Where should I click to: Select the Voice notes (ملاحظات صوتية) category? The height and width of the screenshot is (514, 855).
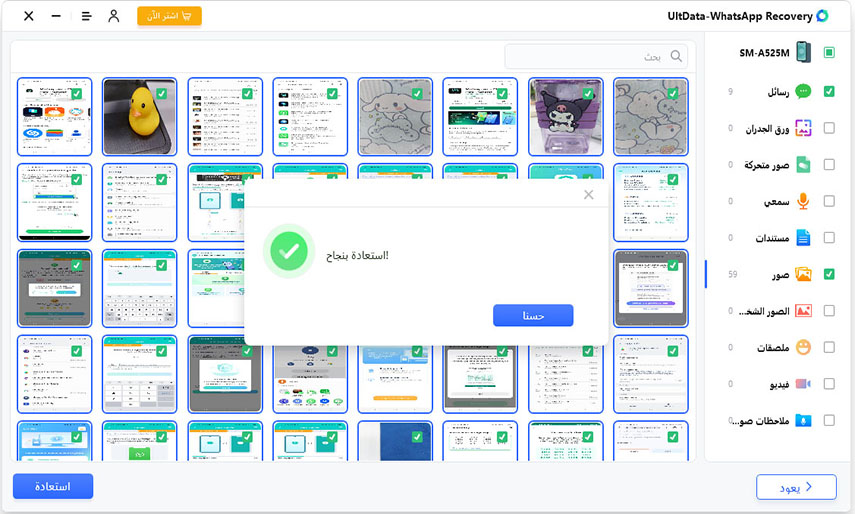pos(764,421)
